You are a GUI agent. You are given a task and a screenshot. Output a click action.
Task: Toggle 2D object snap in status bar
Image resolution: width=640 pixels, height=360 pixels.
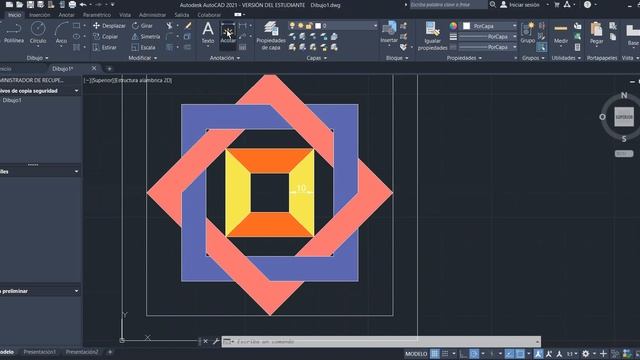pos(520,353)
